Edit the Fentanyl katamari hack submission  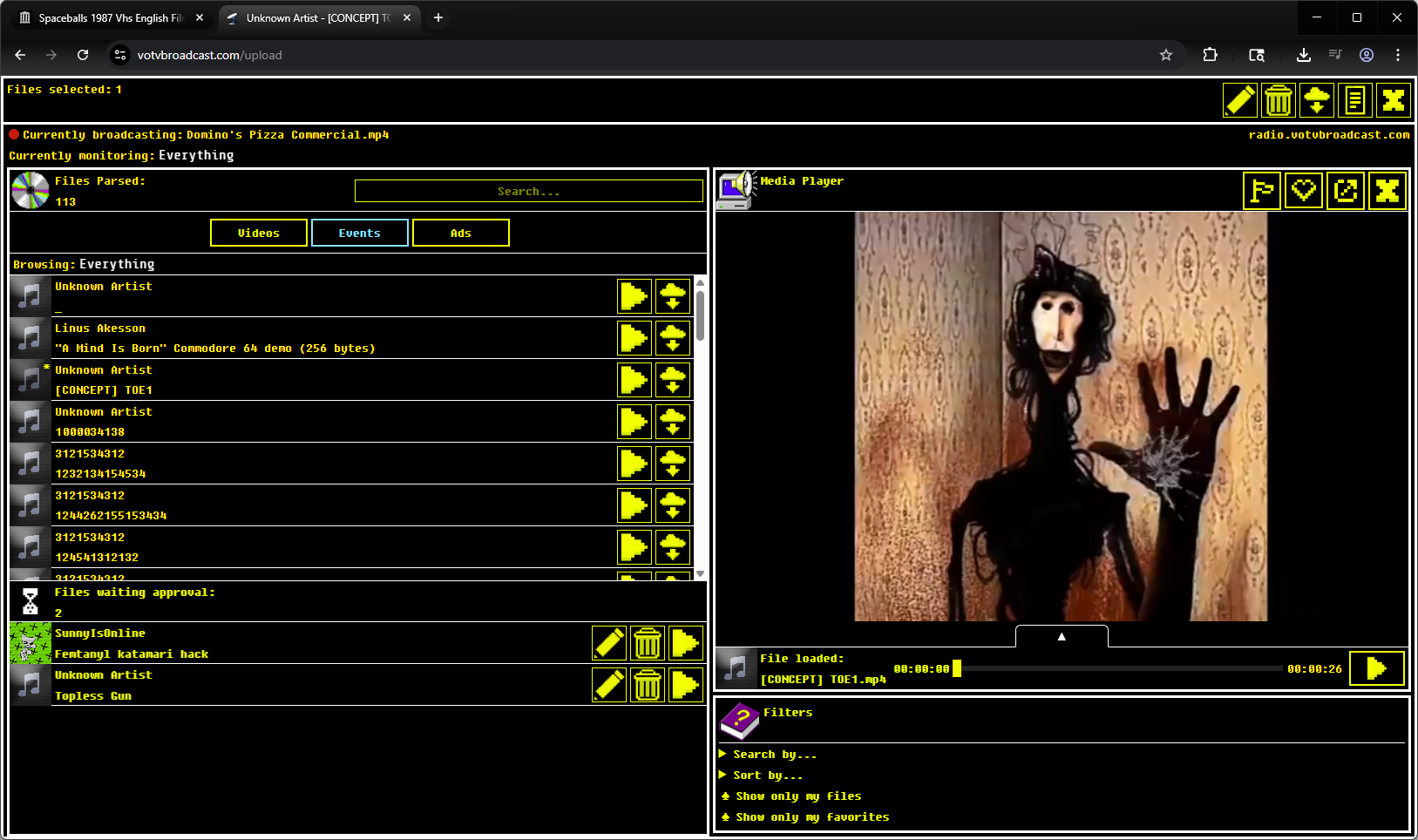click(609, 644)
